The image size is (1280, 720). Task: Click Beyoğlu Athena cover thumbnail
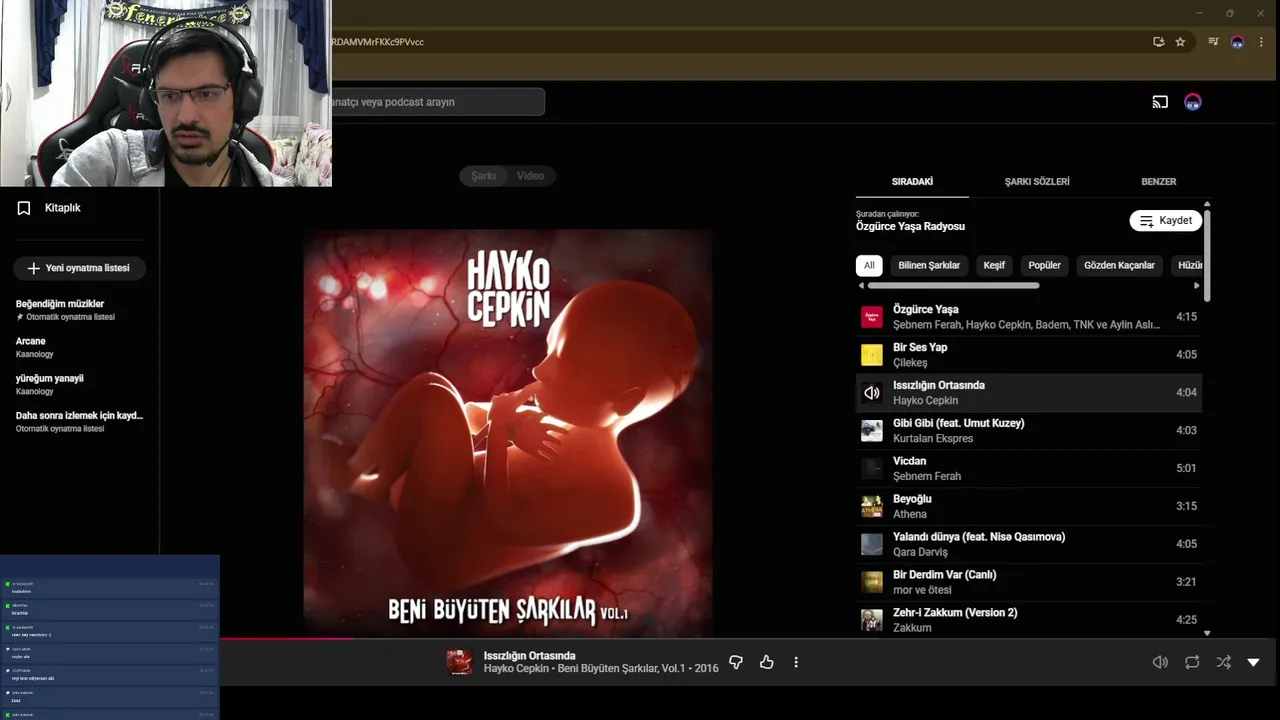872,506
